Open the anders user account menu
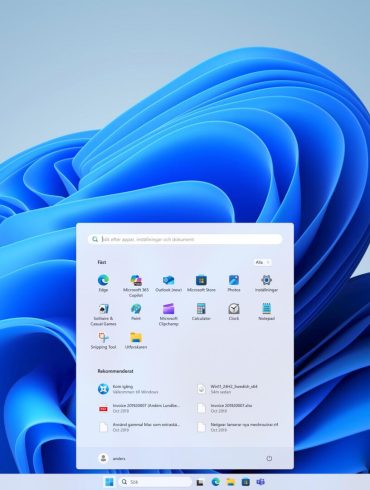The height and width of the screenshot is (490, 370). click(x=112, y=458)
